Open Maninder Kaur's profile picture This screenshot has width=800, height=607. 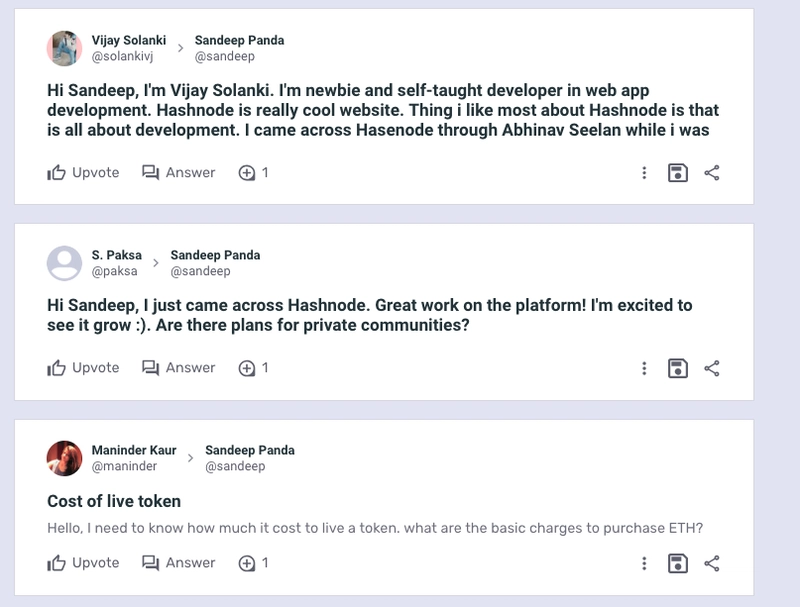tap(64, 458)
